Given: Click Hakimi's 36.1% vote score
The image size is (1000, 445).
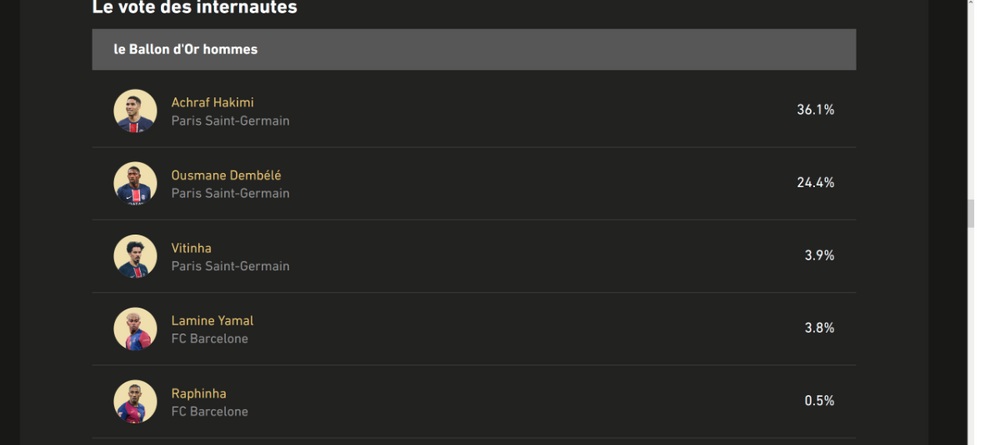Looking at the screenshot, I should point(815,110).
